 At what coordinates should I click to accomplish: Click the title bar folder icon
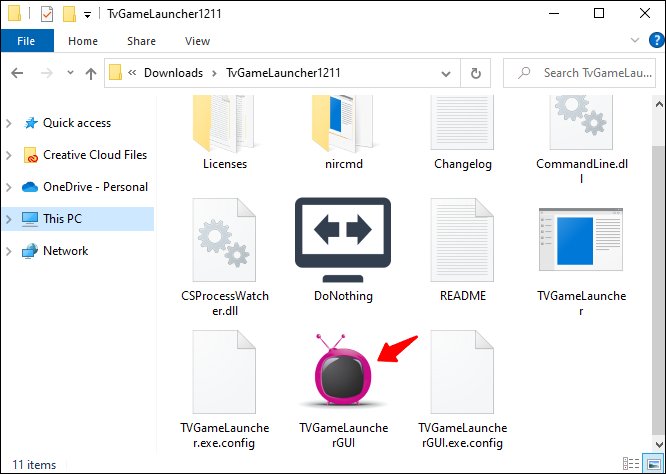click(14, 14)
